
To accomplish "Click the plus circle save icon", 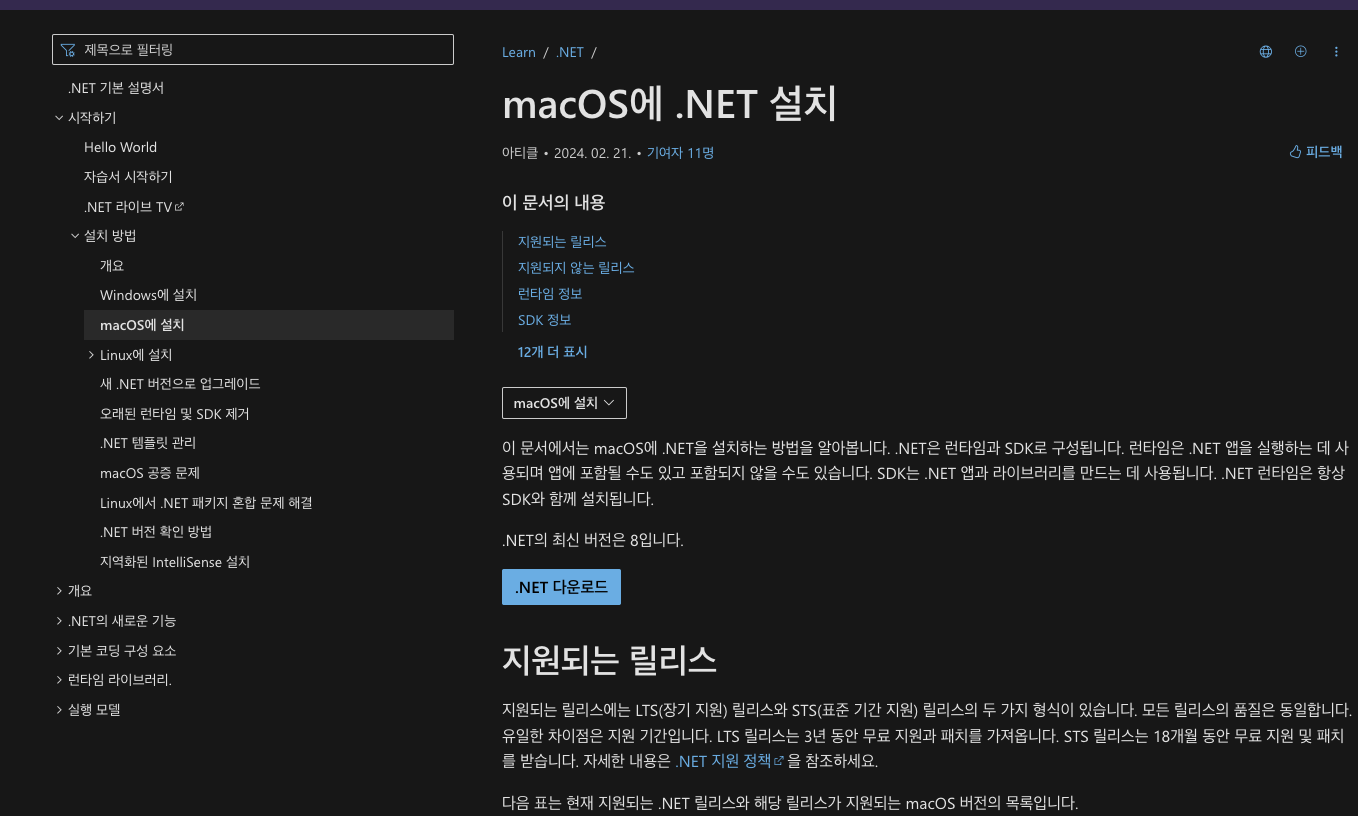I will (x=1301, y=52).
